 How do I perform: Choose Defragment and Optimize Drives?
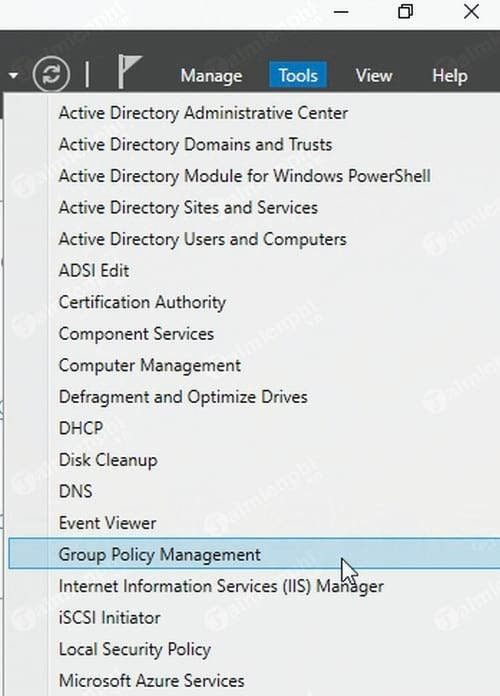coord(183,397)
